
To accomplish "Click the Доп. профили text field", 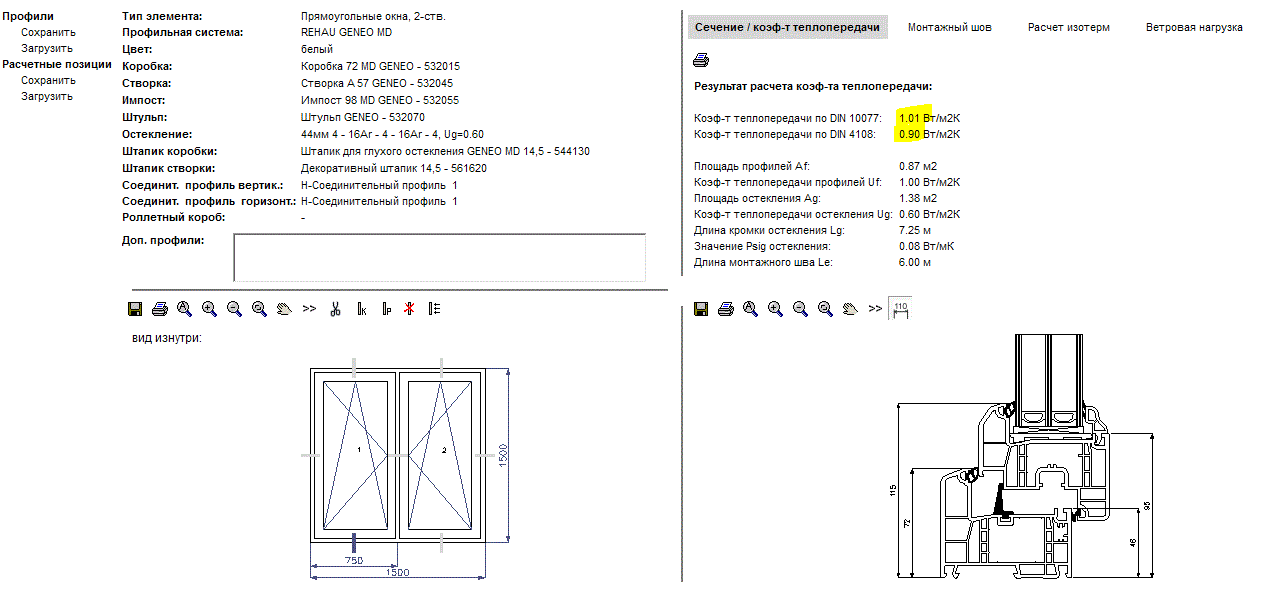I will coord(440,257).
